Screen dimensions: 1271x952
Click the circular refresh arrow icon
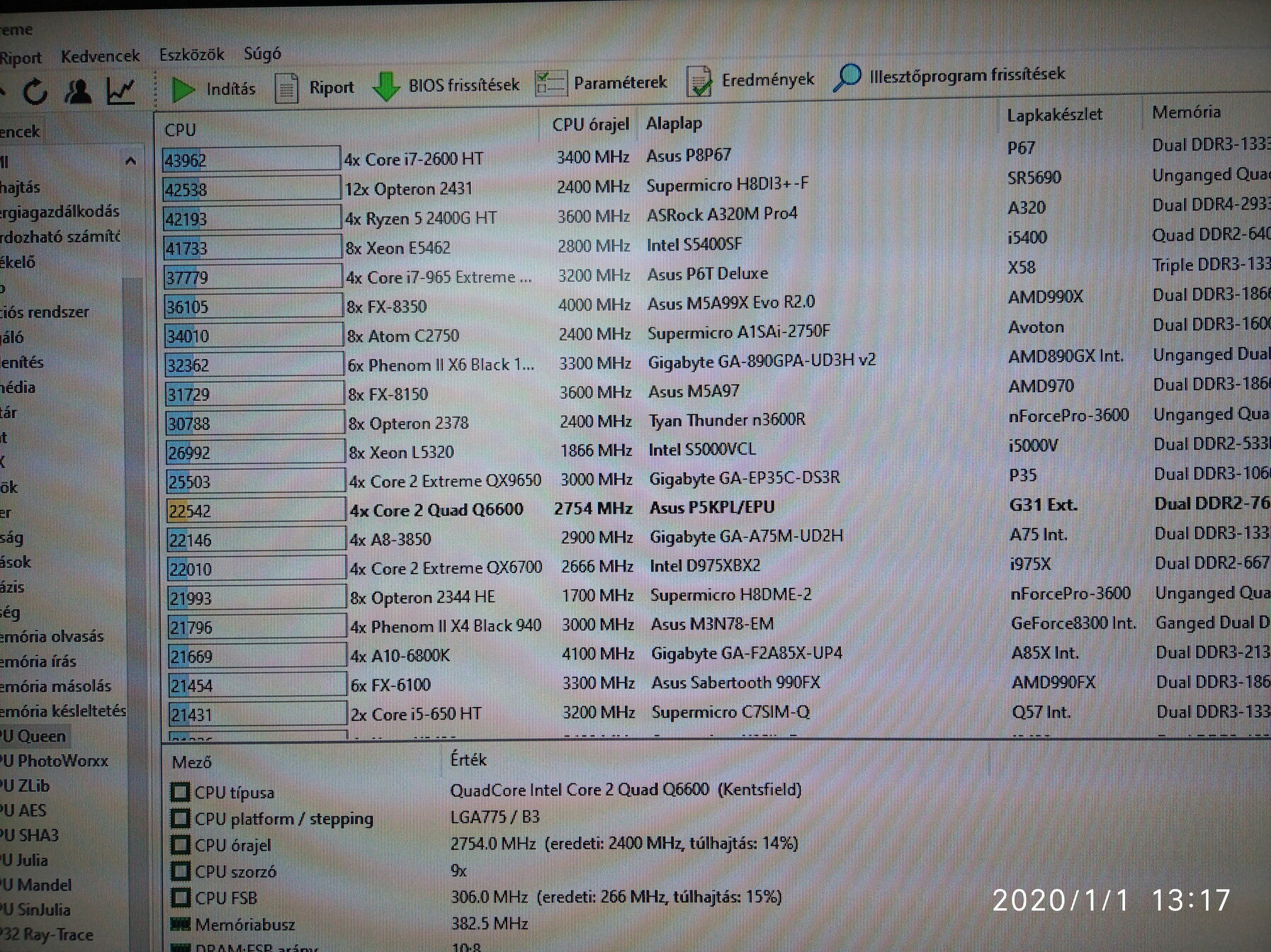point(35,91)
